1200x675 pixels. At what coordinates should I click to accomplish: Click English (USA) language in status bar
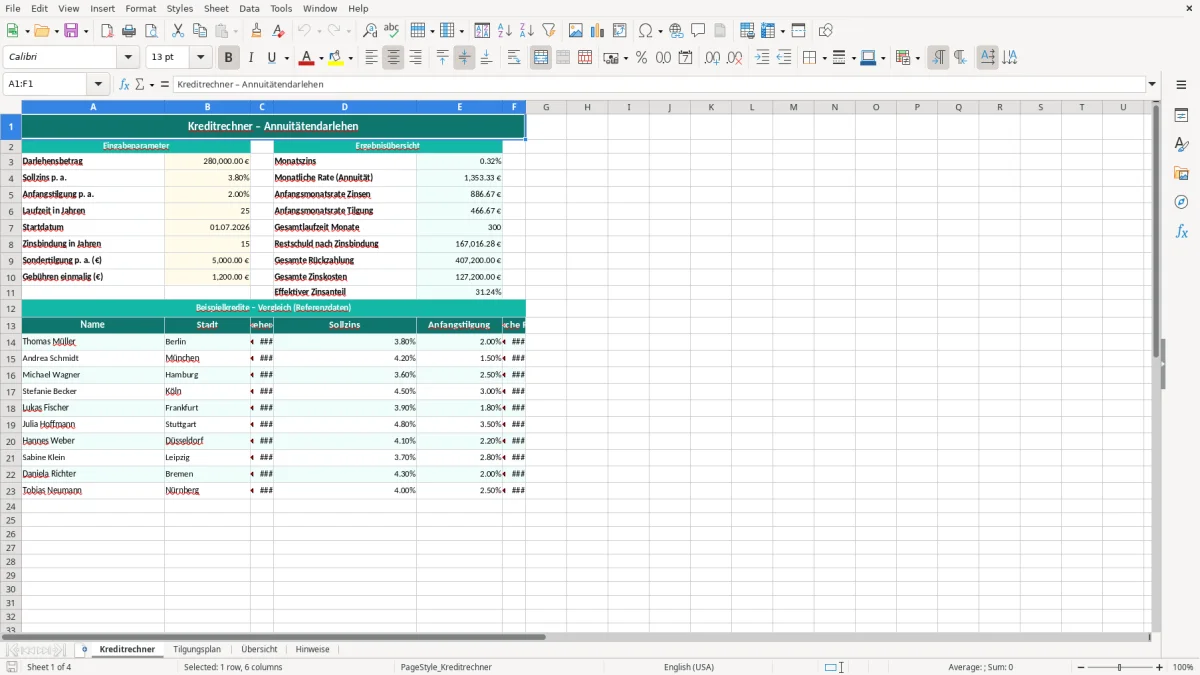pyautogui.click(x=688, y=667)
